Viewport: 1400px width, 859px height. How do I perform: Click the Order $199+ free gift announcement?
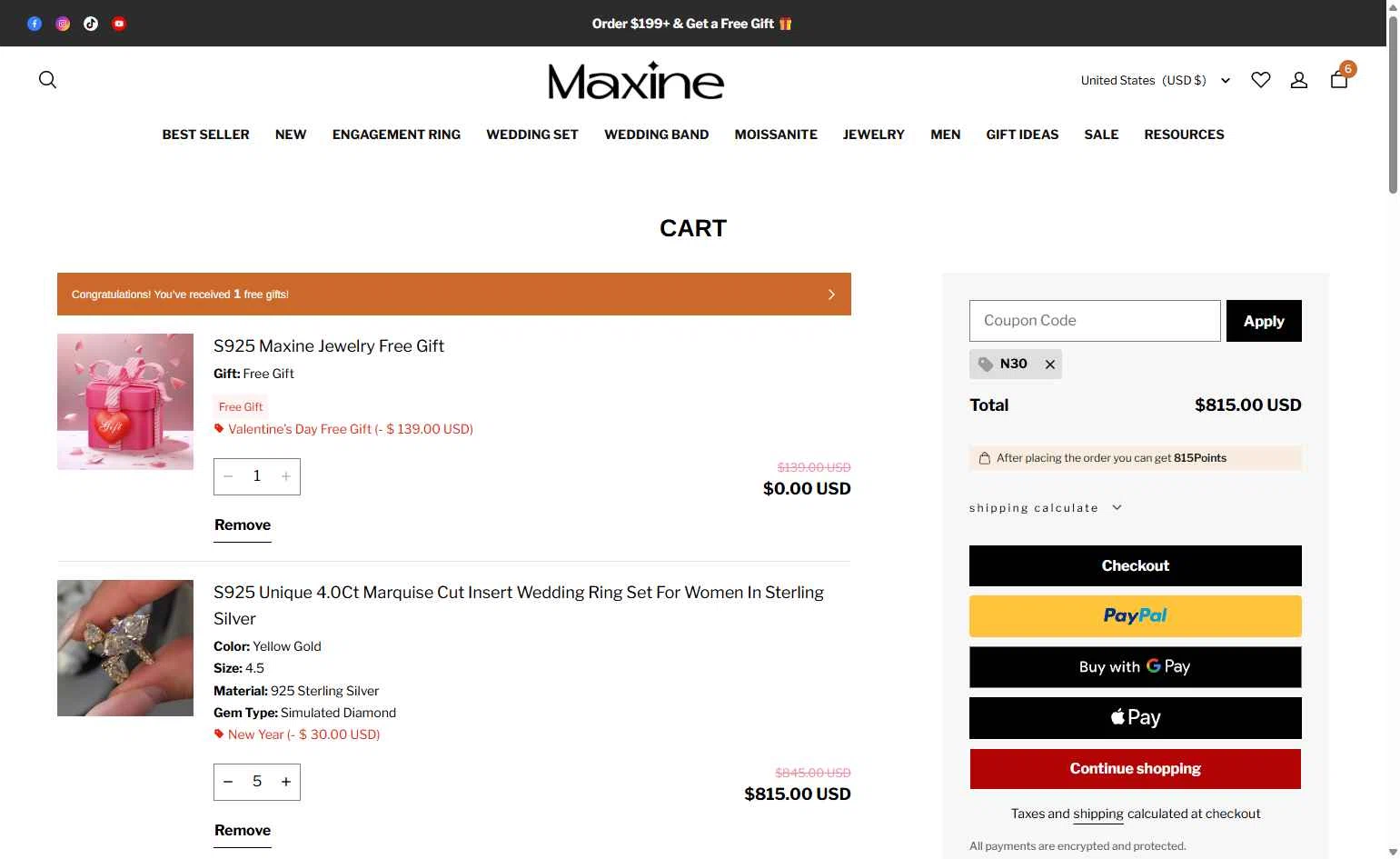pos(692,24)
